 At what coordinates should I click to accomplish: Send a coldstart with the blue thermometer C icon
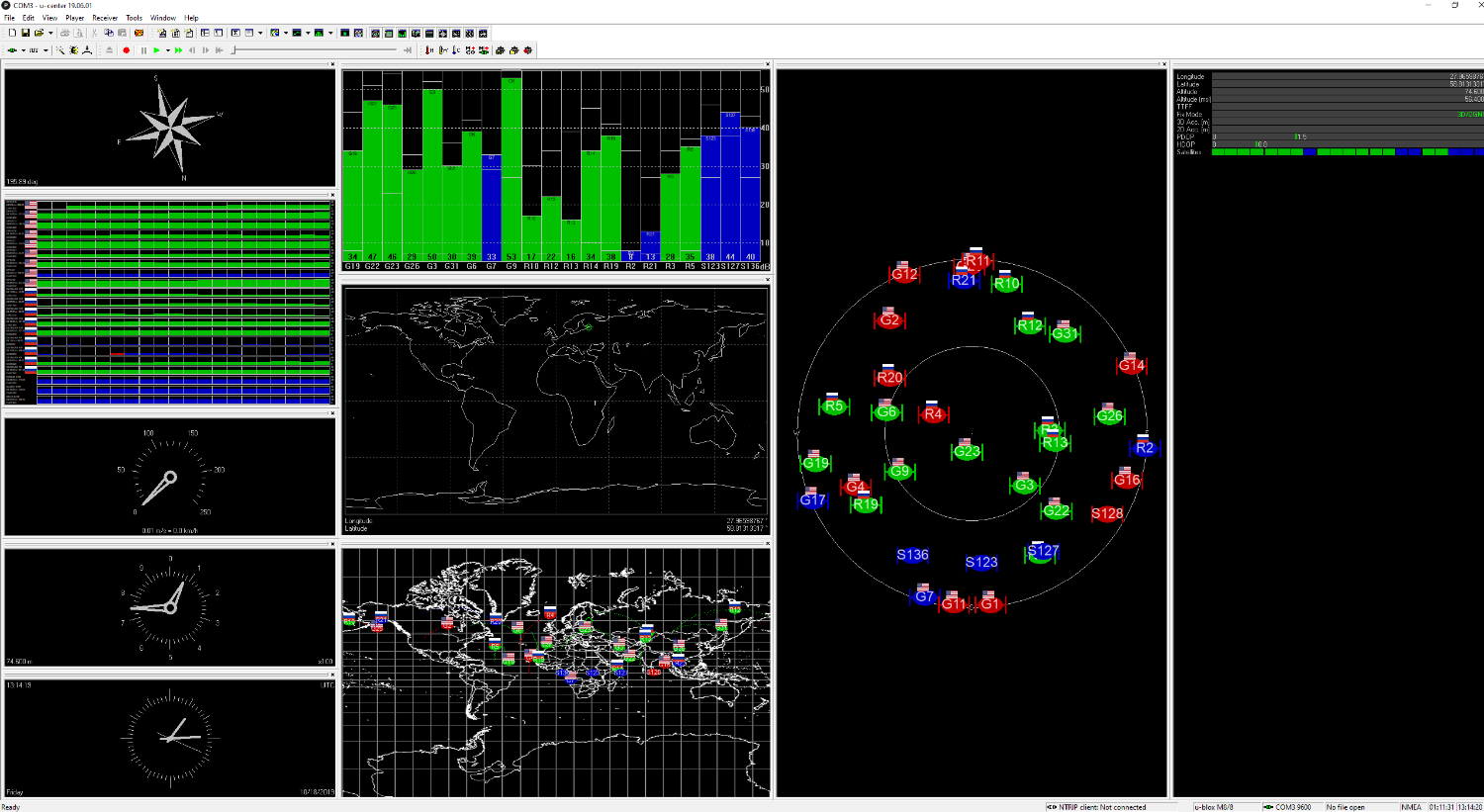456,50
